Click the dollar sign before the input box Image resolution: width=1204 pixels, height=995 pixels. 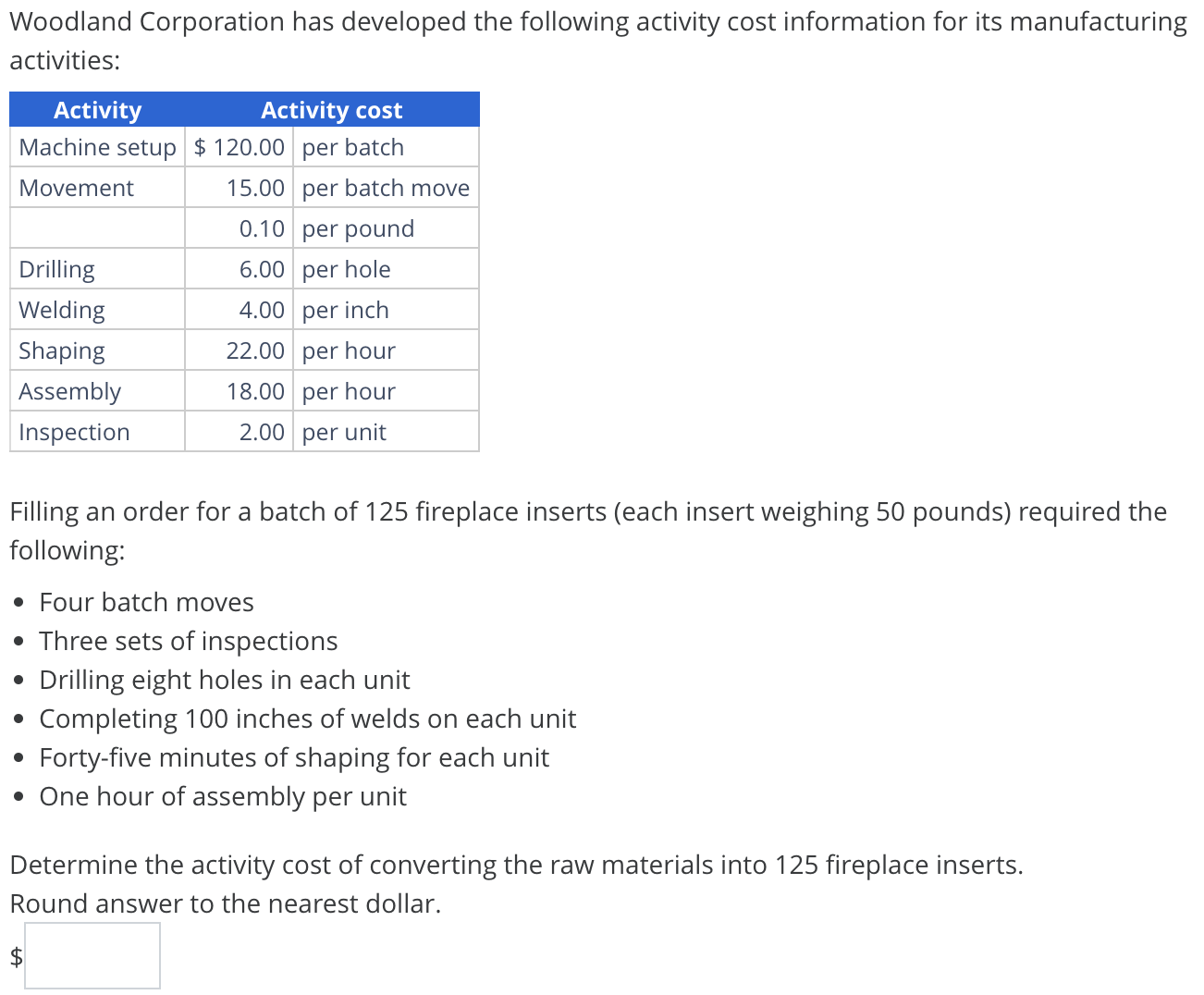point(15,958)
